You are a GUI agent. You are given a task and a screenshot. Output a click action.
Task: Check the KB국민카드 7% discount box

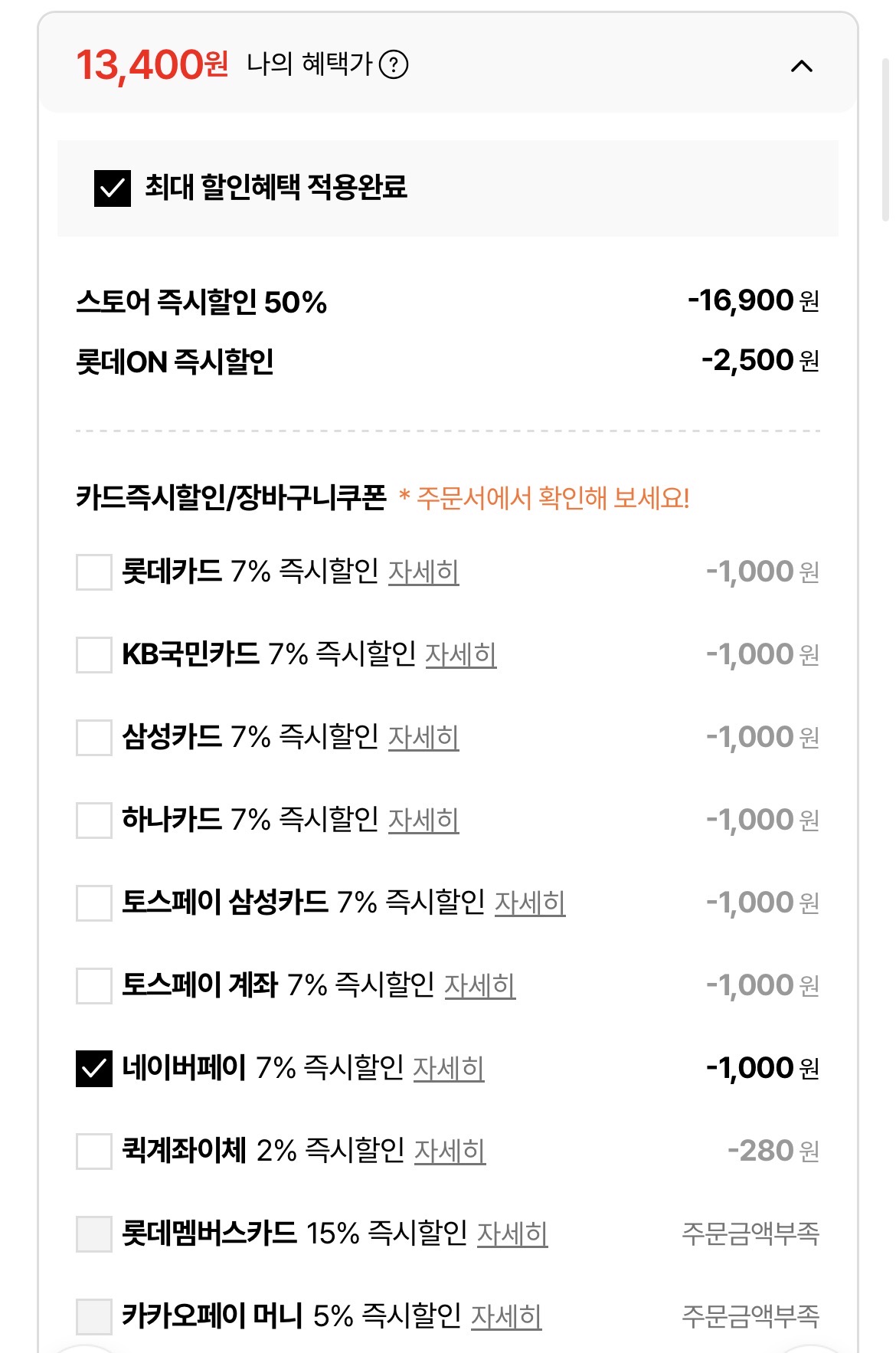94,655
